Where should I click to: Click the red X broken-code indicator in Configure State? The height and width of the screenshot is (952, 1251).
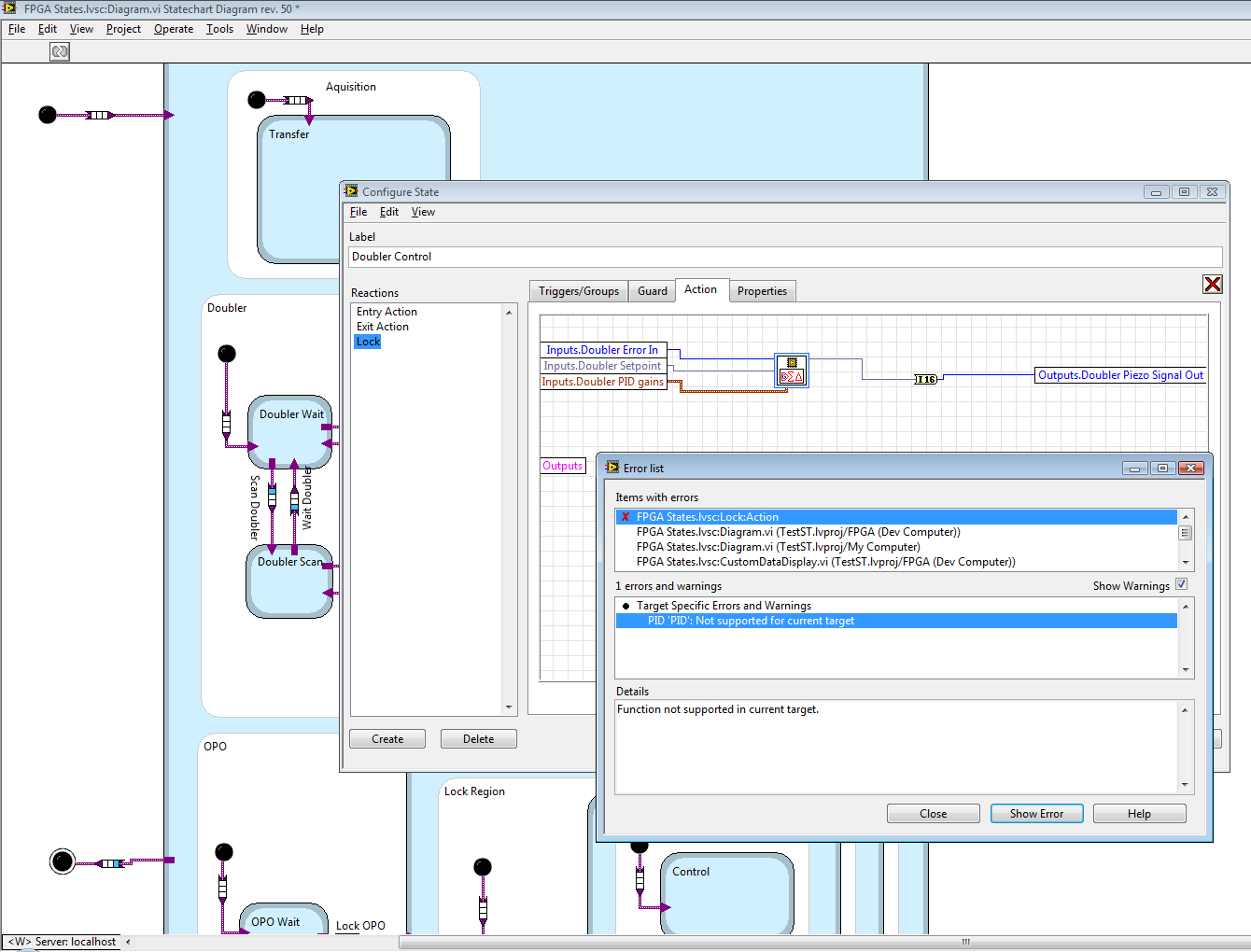(x=1212, y=285)
